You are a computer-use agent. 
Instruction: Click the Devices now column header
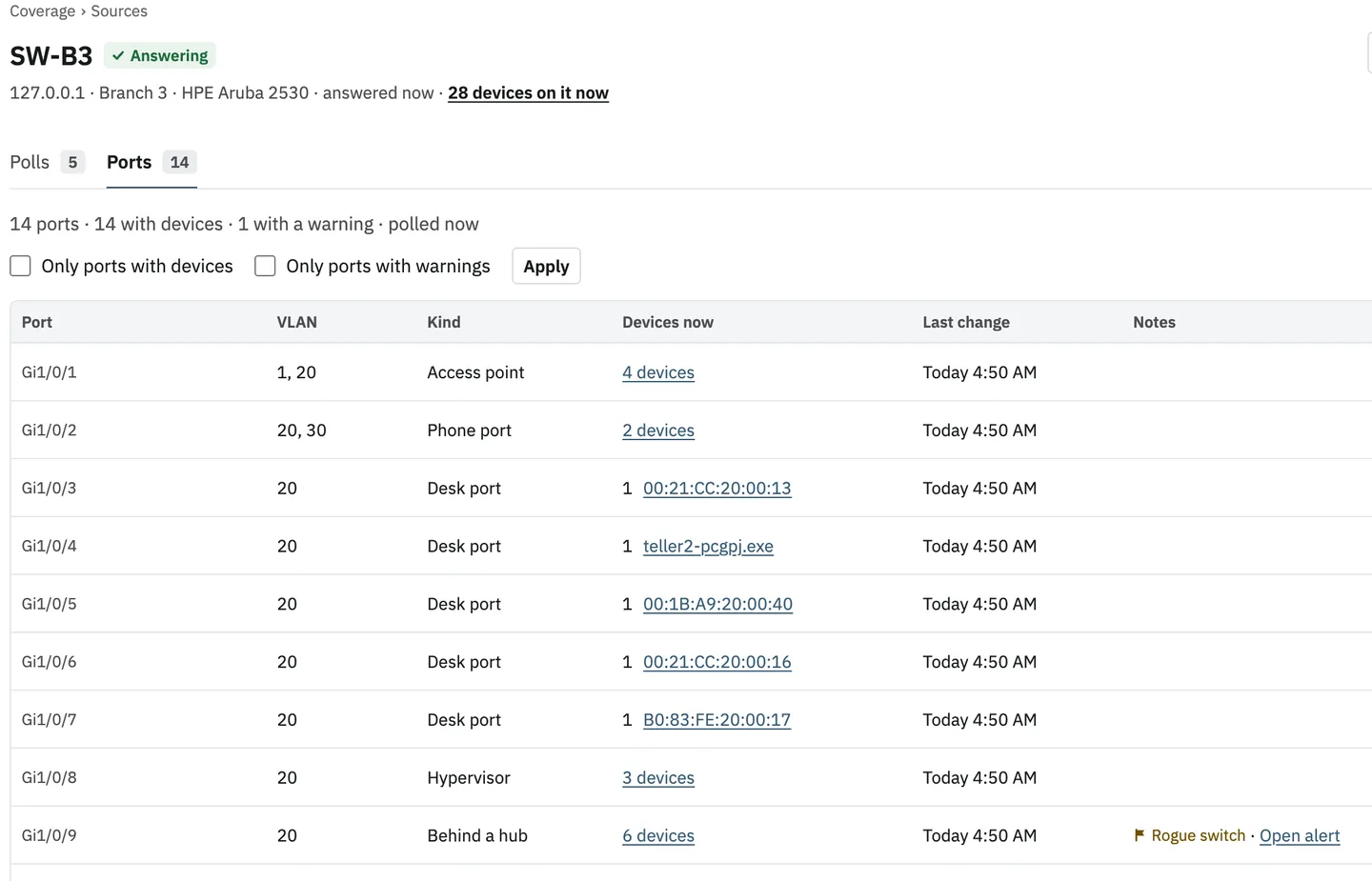click(668, 322)
